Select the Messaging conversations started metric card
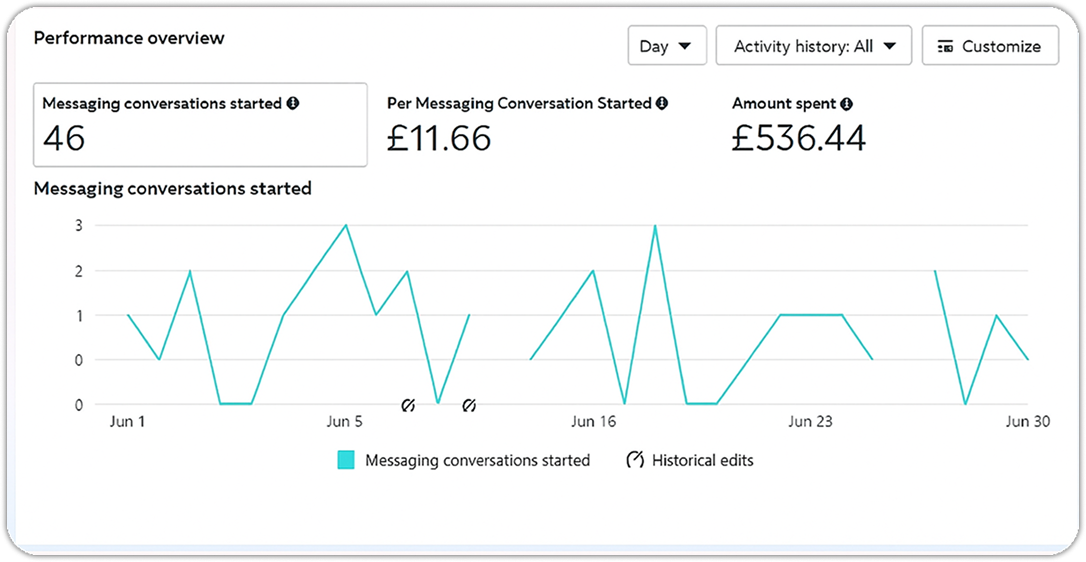 [200, 125]
